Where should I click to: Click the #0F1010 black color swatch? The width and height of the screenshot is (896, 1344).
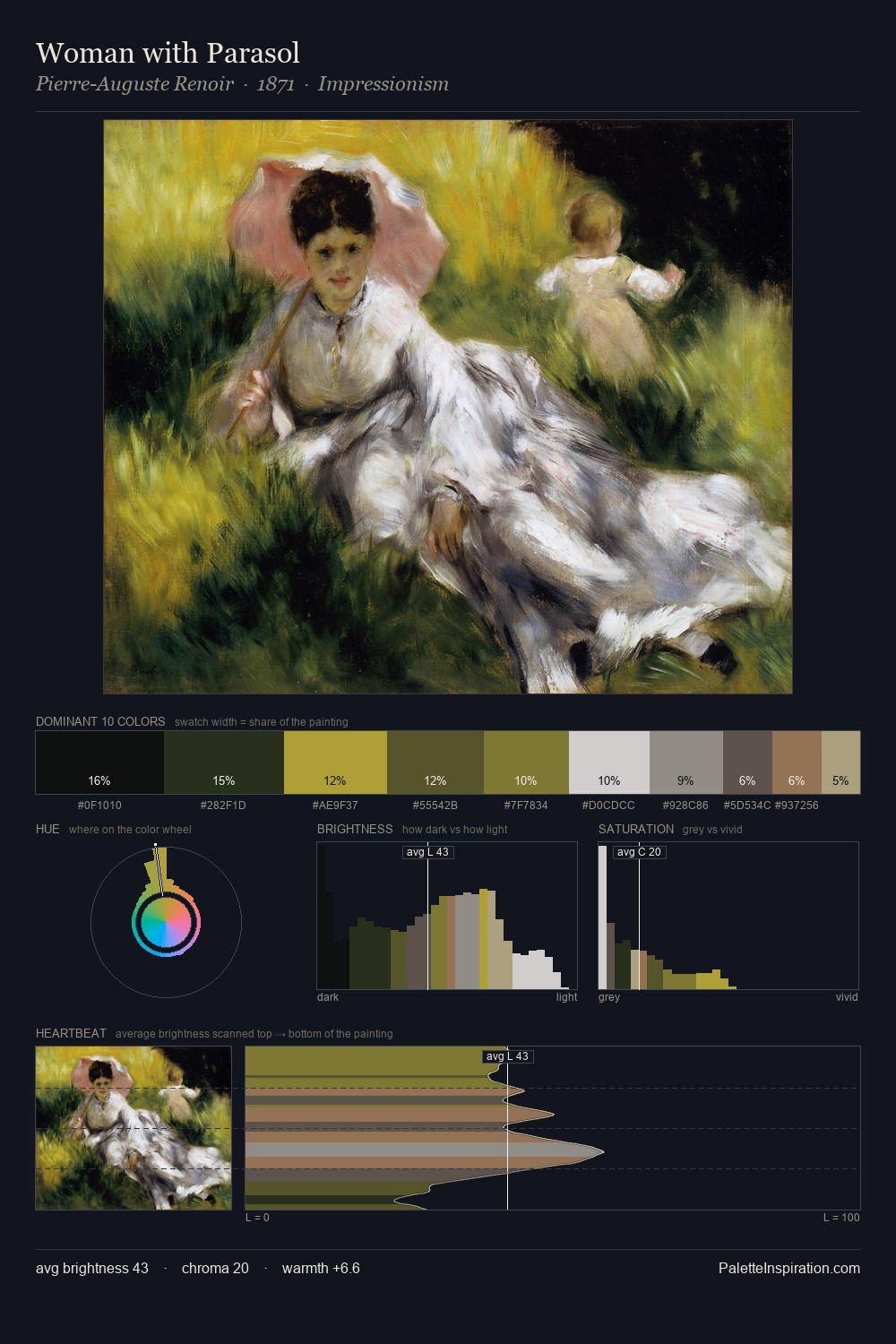click(x=99, y=762)
